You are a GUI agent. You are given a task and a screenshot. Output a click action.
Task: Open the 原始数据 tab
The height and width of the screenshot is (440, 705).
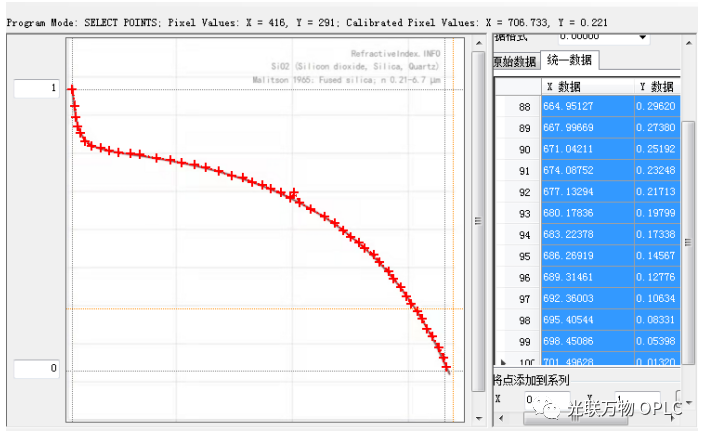pyautogui.click(x=515, y=61)
